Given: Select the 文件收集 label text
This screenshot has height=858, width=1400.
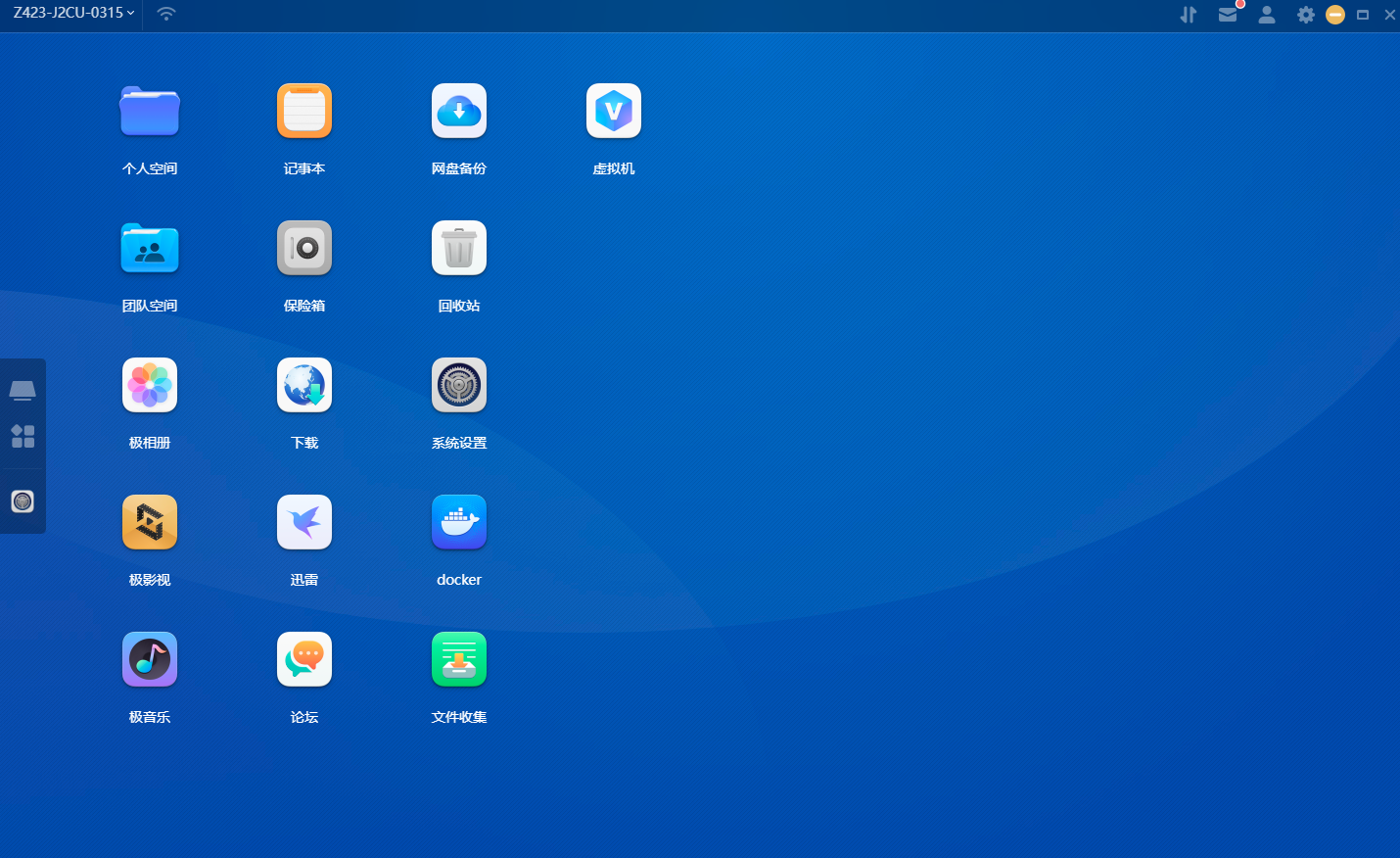Looking at the screenshot, I should (459, 717).
